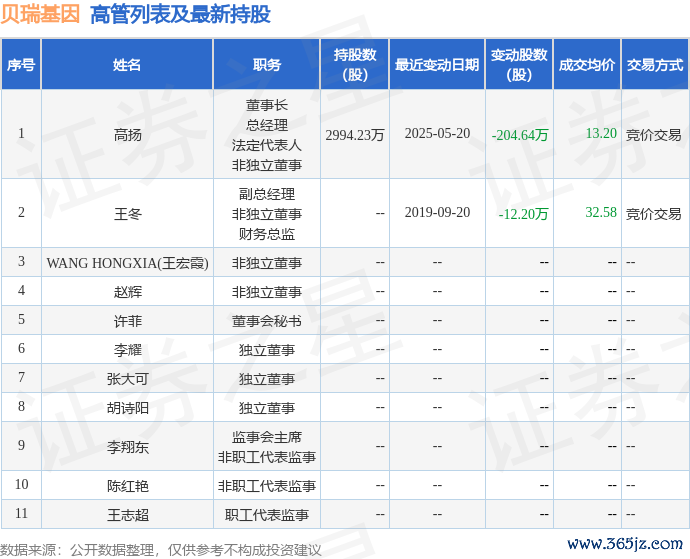Click the date 2025-05-20

pyautogui.click(x=437, y=133)
